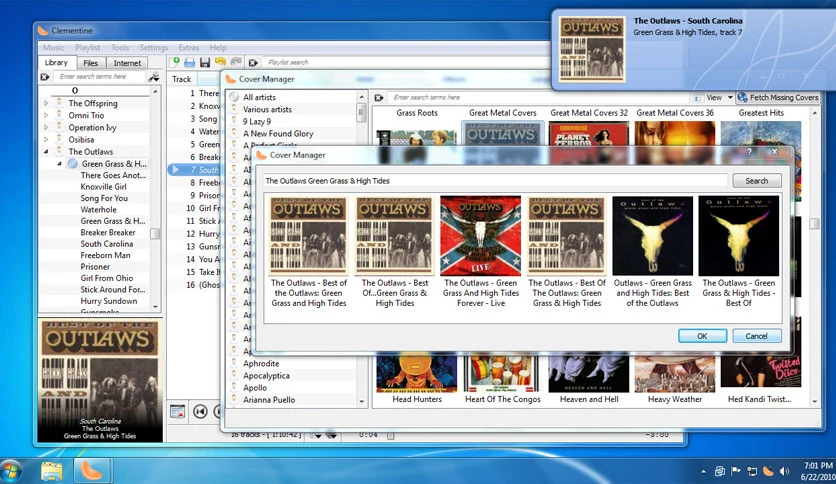Expand the Osibisa artist node
The image size is (836, 484).
(x=46, y=140)
